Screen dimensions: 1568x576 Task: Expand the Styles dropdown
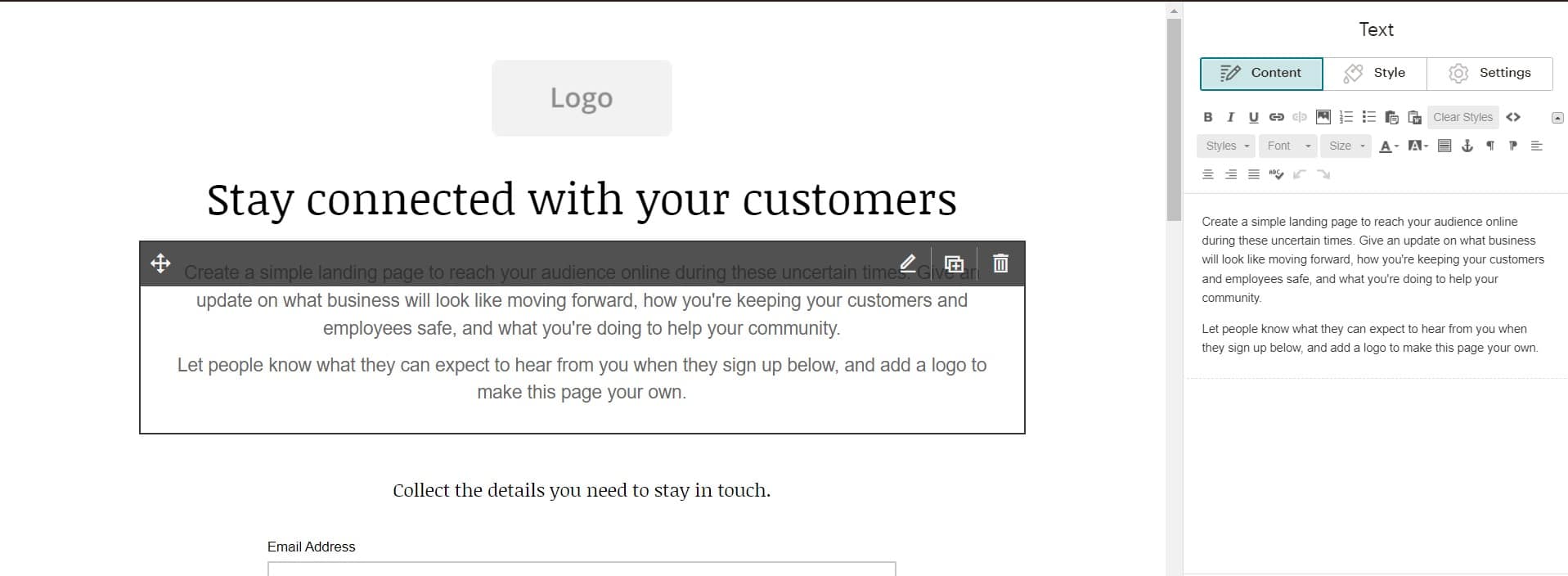(x=1225, y=146)
